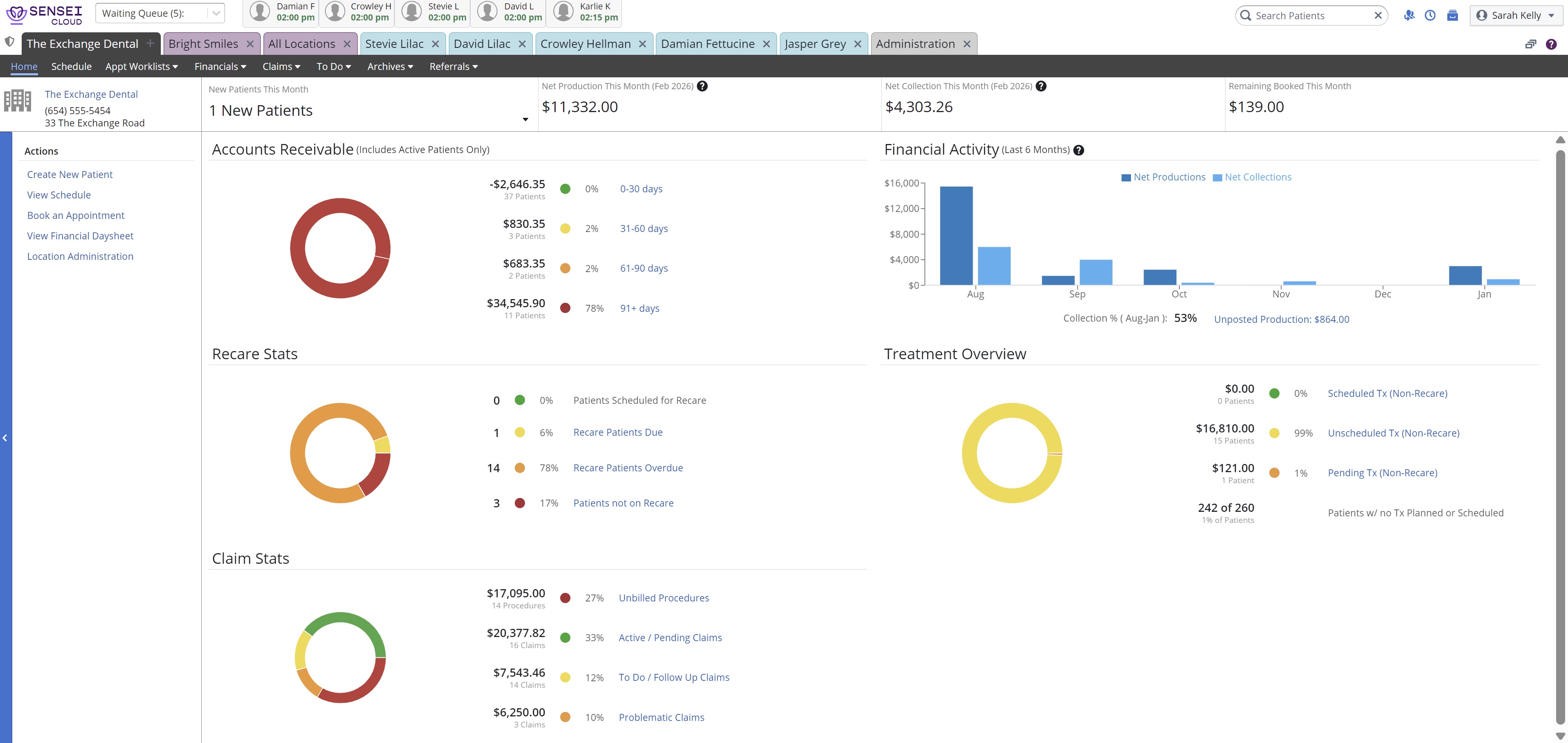This screenshot has height=743, width=1568.
Task: Click the stacked windows icon near help
Action: (x=1530, y=44)
